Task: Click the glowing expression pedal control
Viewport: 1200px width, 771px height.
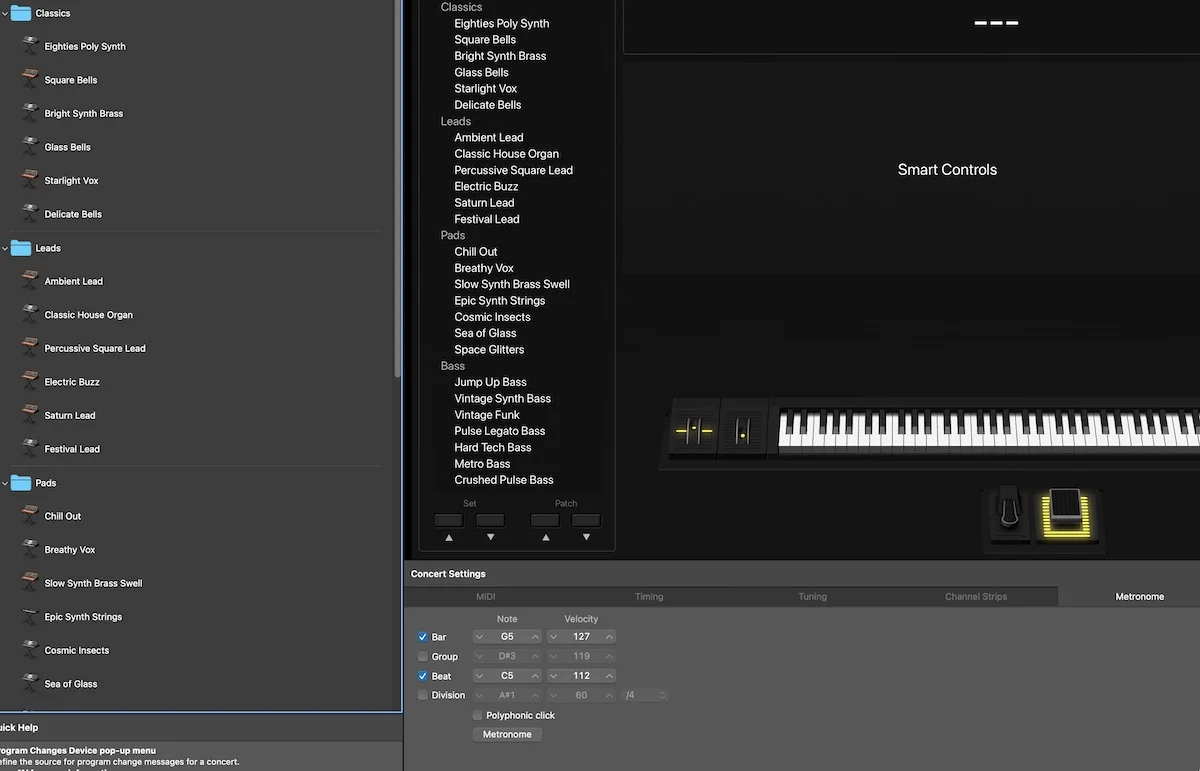Action: click(x=1066, y=515)
